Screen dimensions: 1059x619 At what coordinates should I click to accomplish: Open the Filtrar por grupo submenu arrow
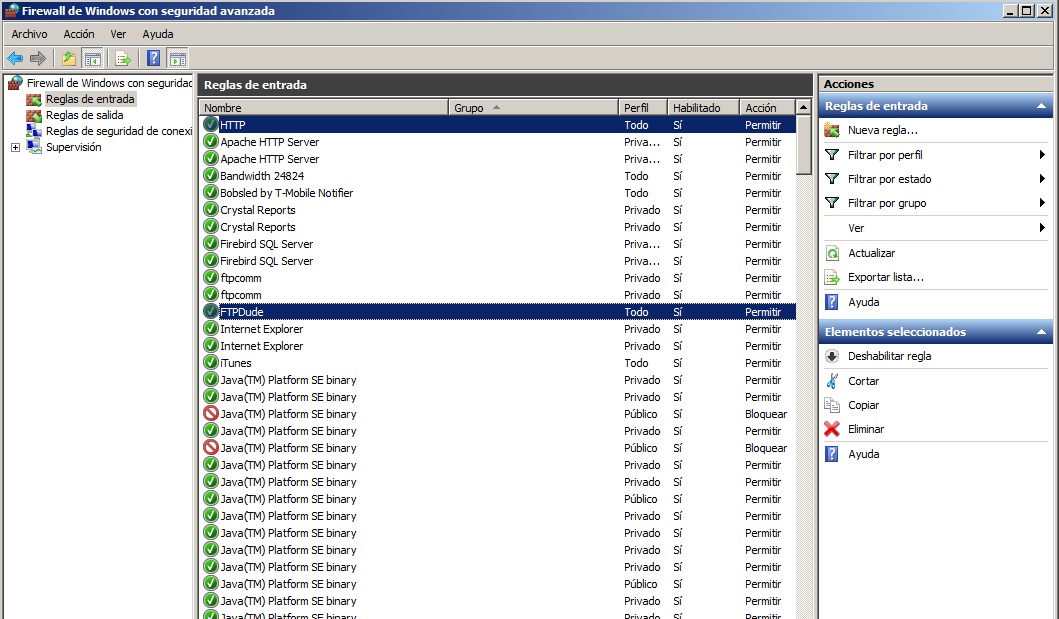[1042, 203]
